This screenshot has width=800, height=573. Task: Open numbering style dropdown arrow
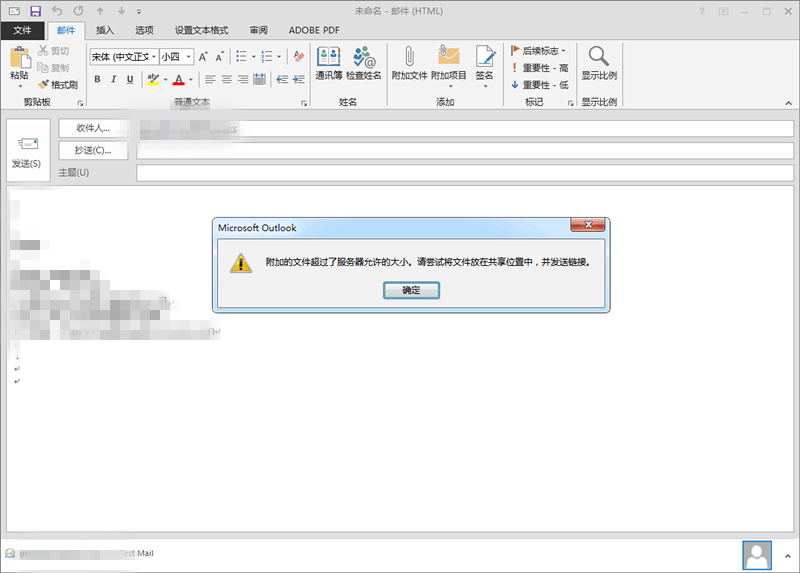click(x=279, y=57)
